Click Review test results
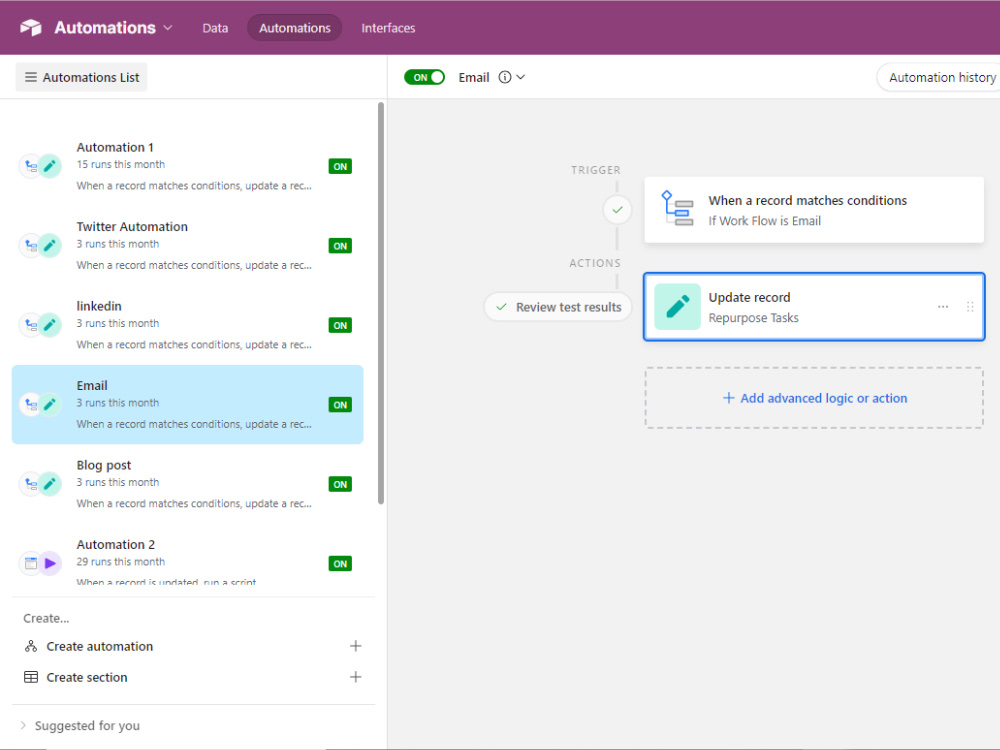Screen dimensions: 1000x750 pos(558,307)
